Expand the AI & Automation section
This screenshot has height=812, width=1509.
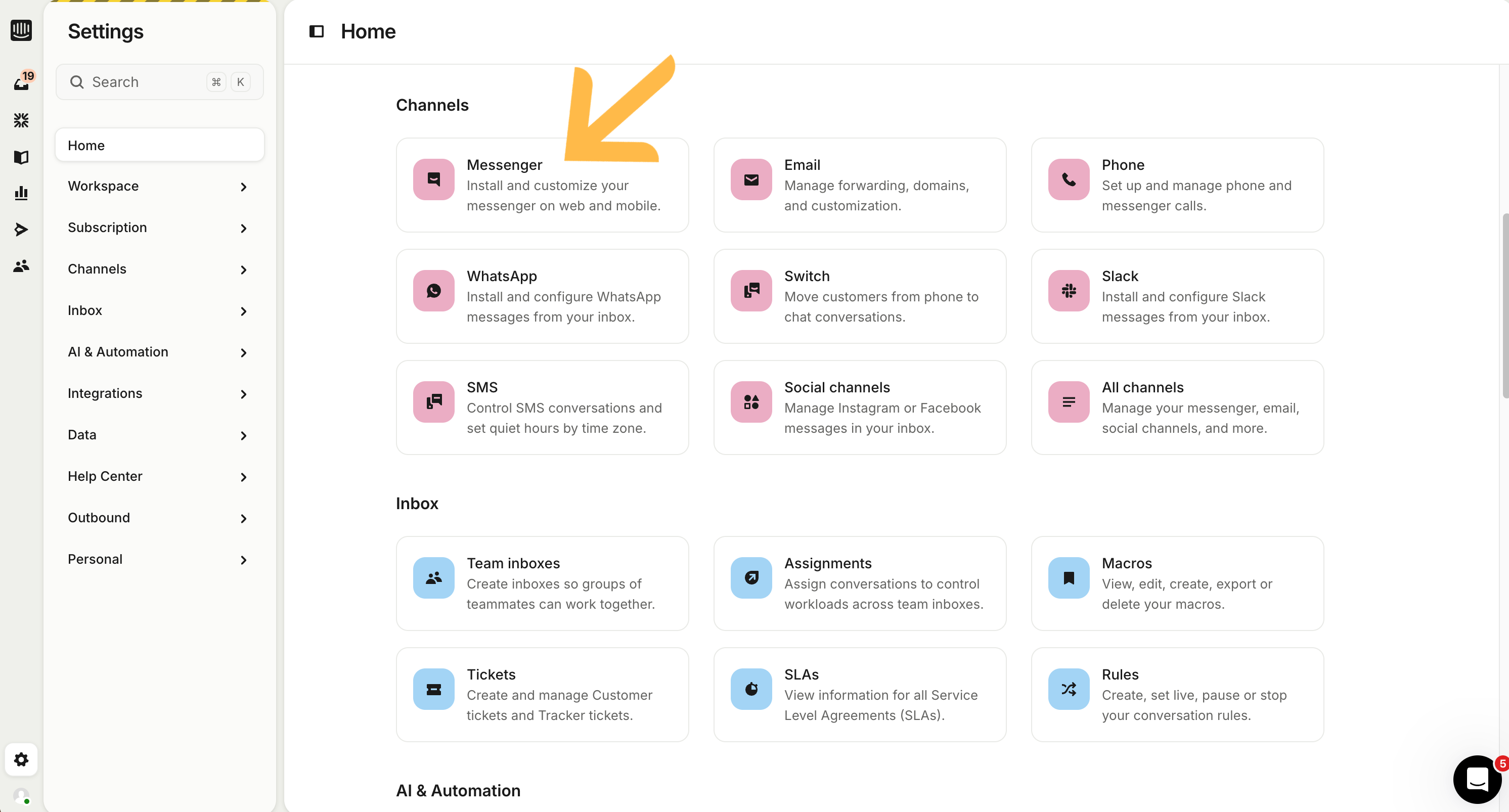coord(159,351)
